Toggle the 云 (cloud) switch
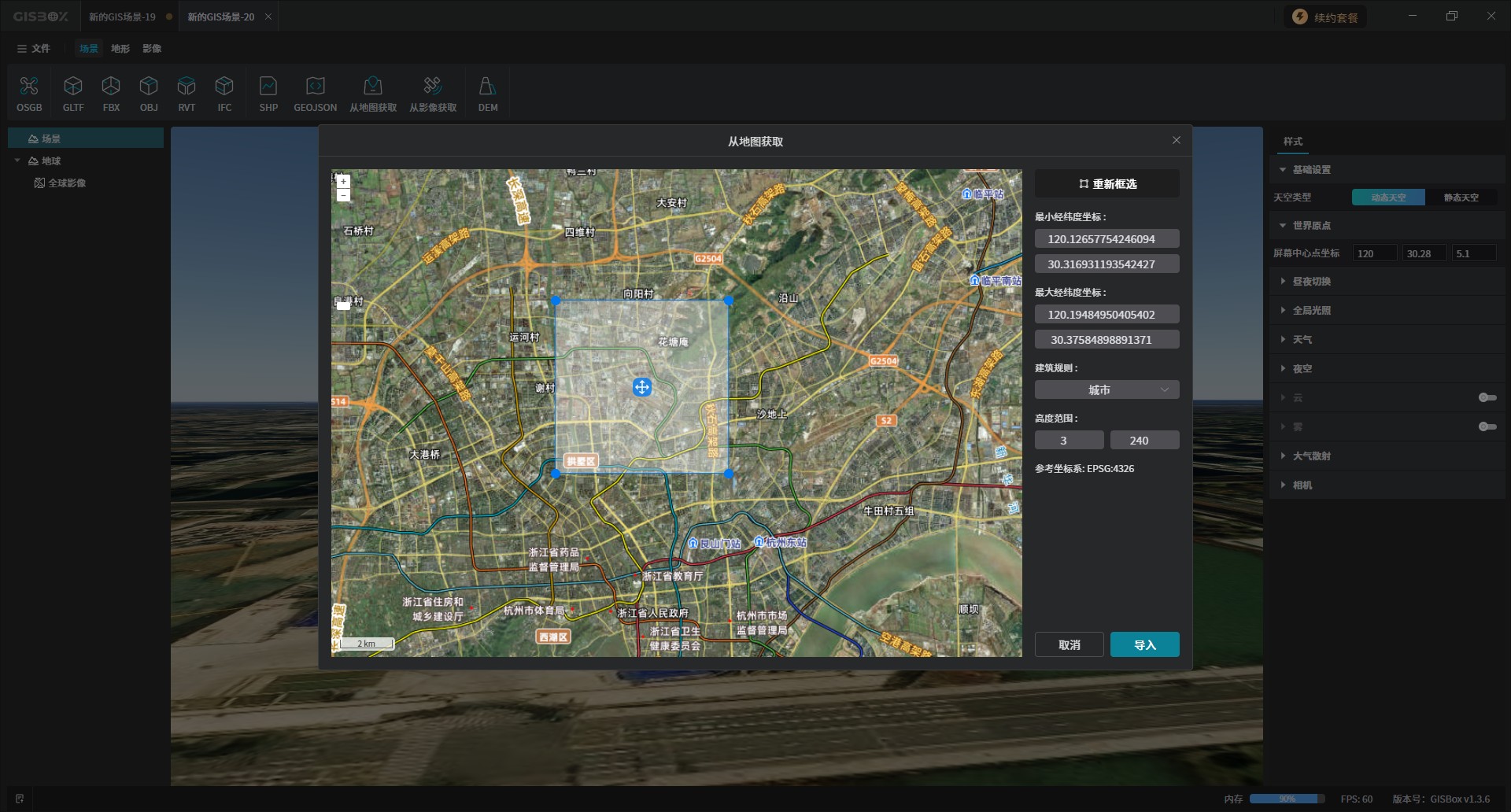 pyautogui.click(x=1487, y=397)
